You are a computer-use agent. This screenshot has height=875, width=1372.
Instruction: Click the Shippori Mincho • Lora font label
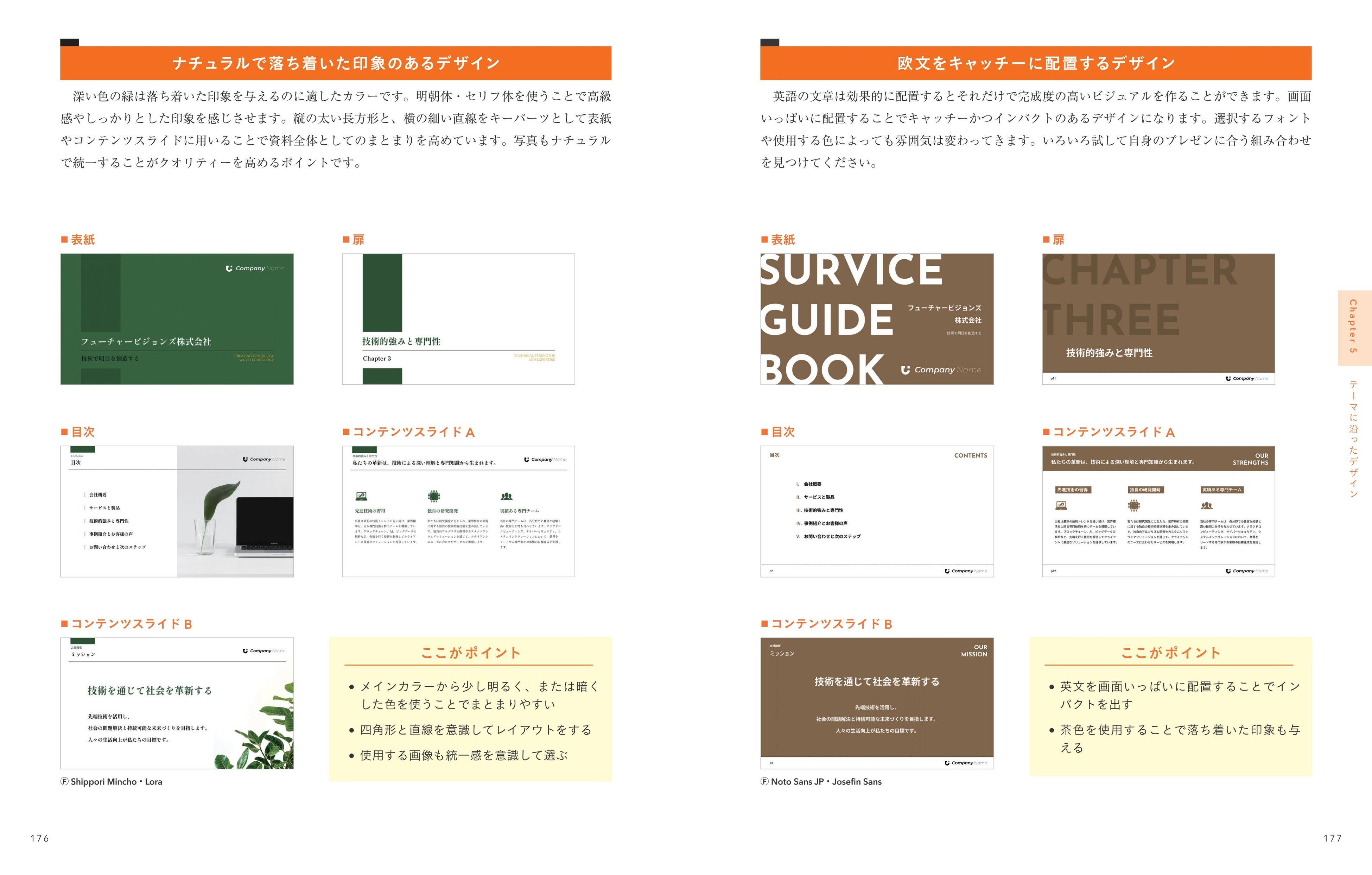[x=112, y=781]
